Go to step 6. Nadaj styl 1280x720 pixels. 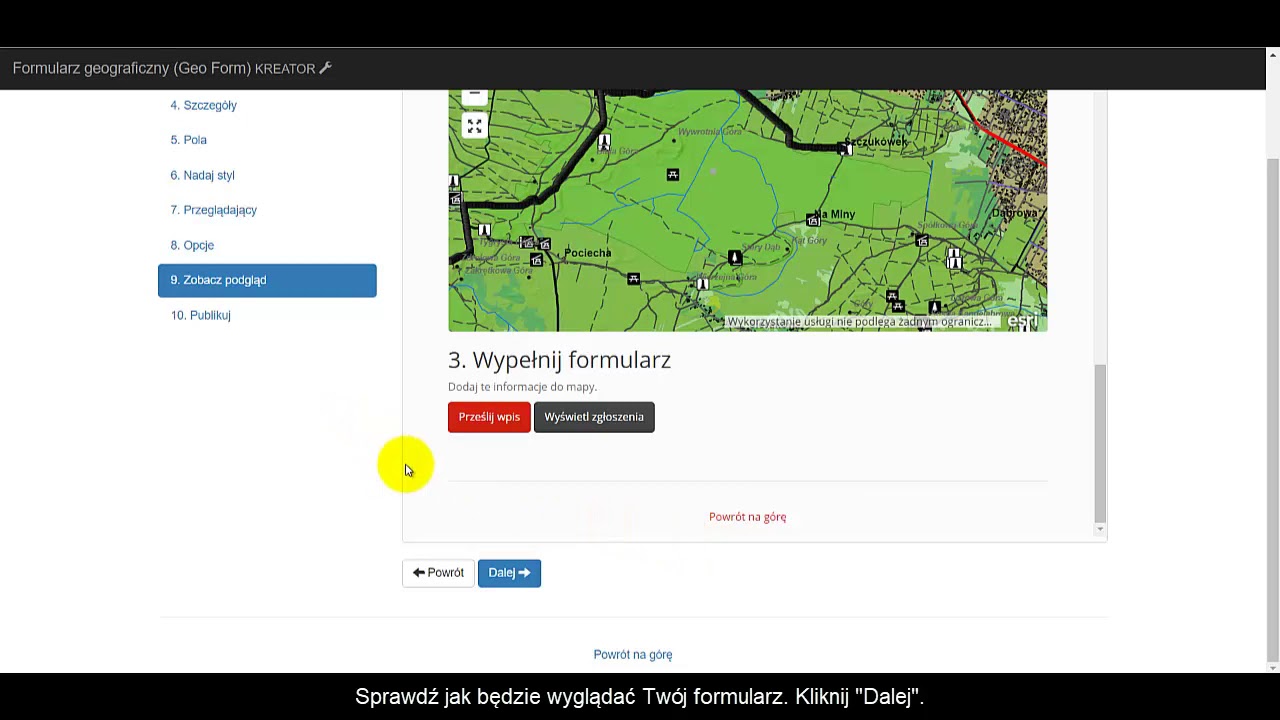click(202, 175)
